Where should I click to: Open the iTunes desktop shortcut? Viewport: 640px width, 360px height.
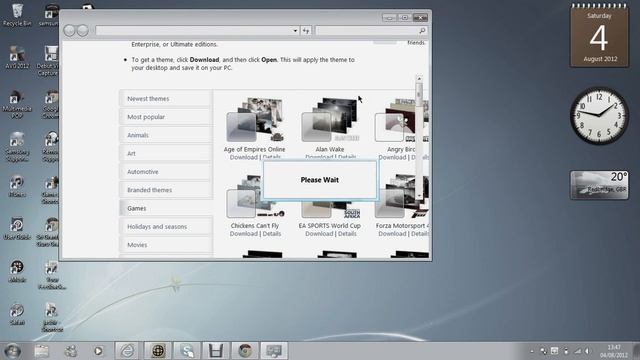(x=17, y=186)
